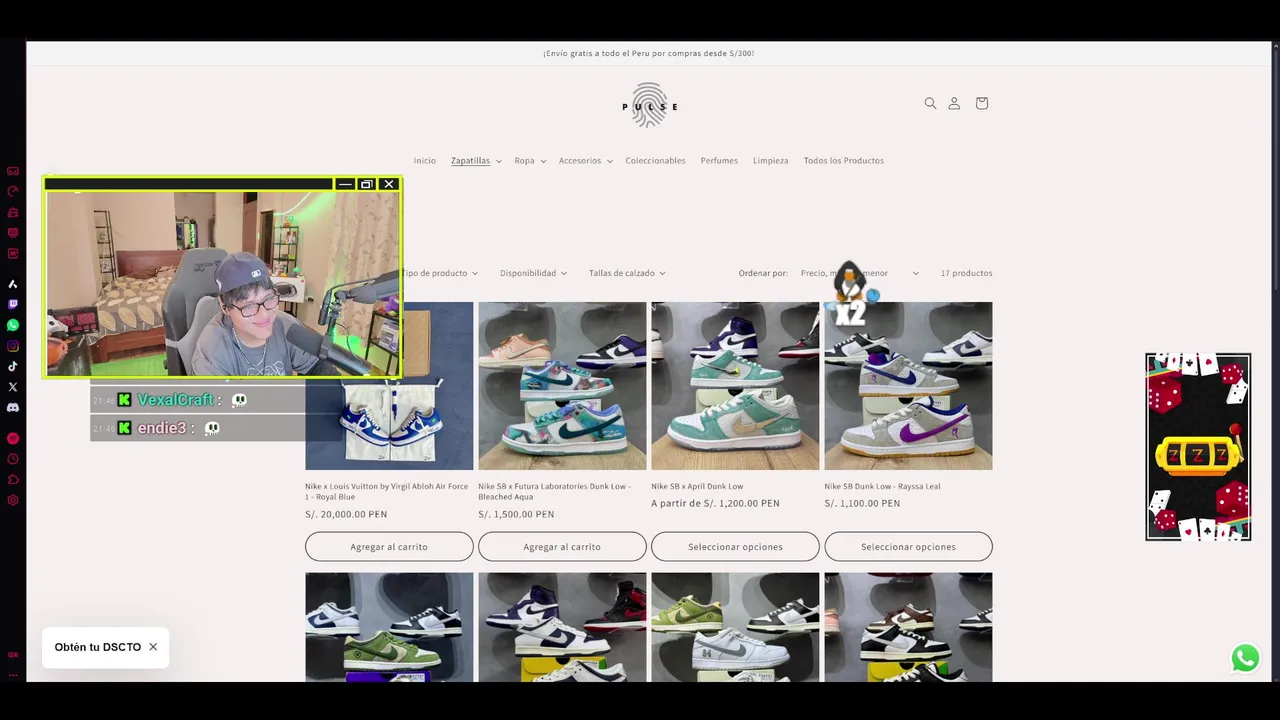Open the Tipo de producto filter

click(439, 273)
